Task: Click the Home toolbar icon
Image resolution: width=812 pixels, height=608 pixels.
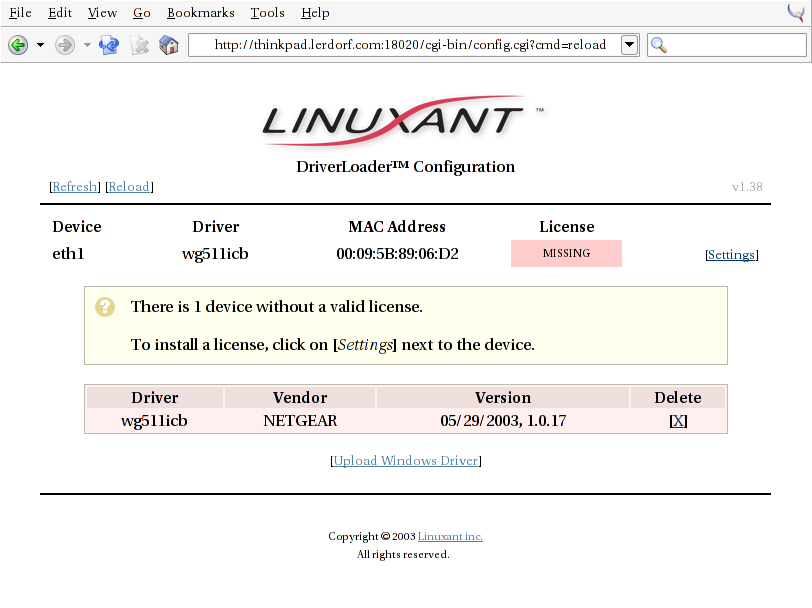Action: coord(169,45)
